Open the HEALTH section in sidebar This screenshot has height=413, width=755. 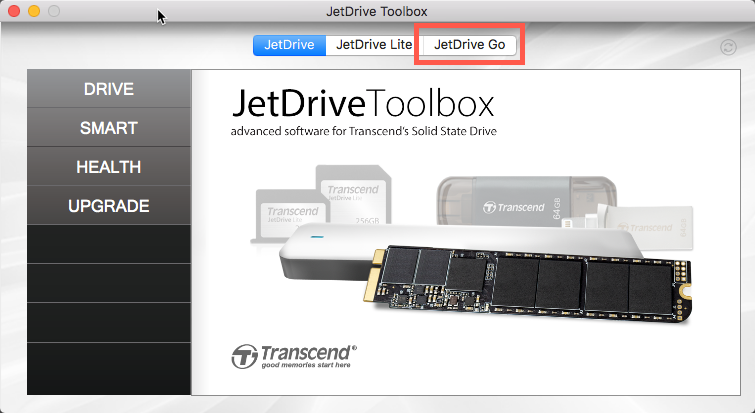coord(109,167)
